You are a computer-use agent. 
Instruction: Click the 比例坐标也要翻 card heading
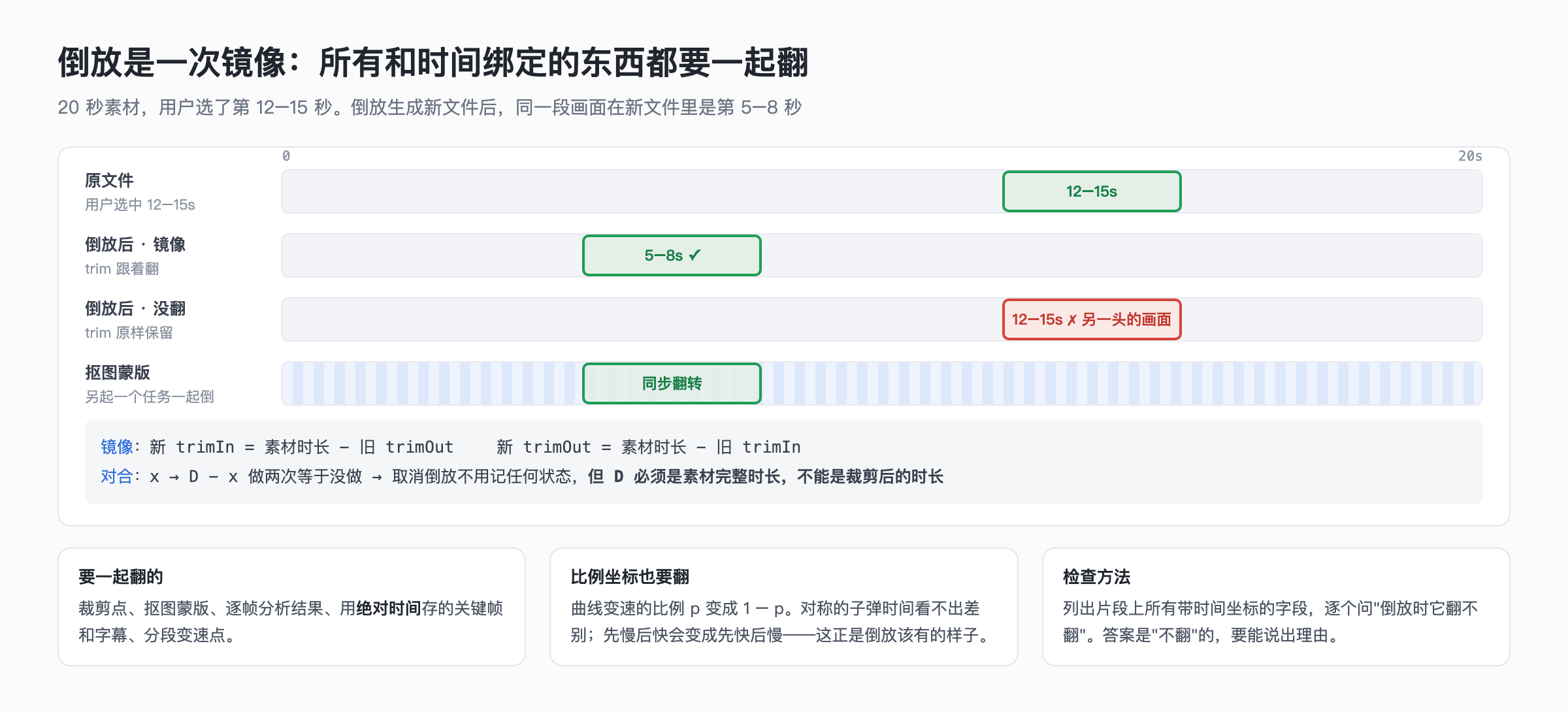point(630,577)
